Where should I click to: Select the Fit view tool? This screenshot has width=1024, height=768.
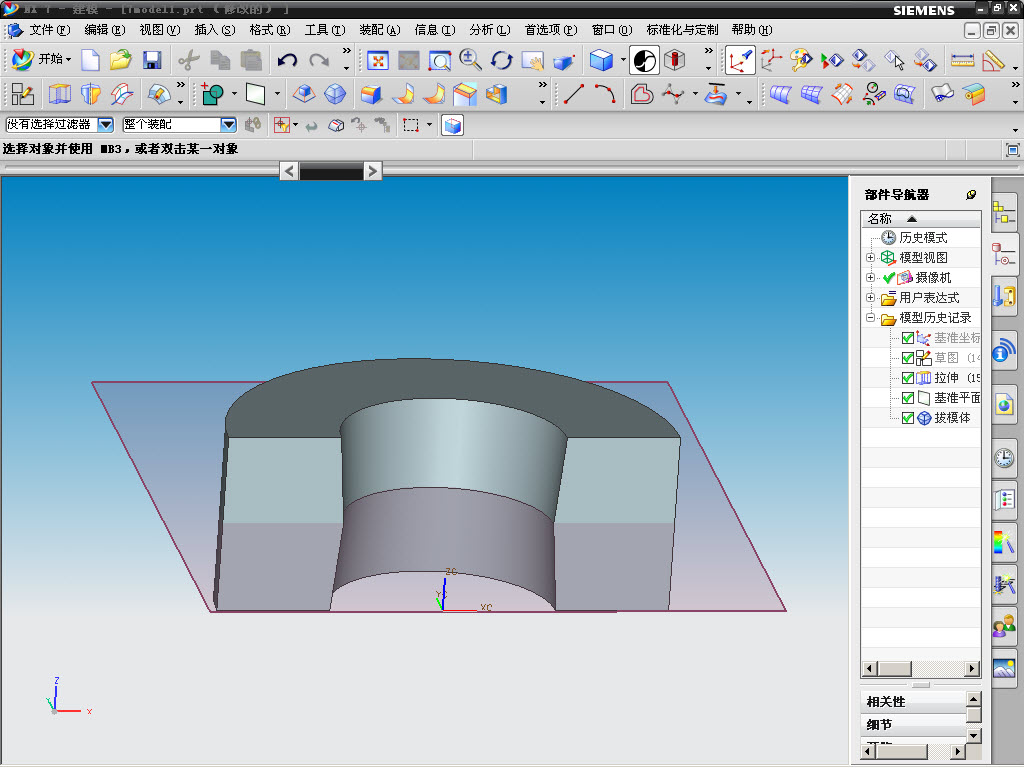(378, 60)
